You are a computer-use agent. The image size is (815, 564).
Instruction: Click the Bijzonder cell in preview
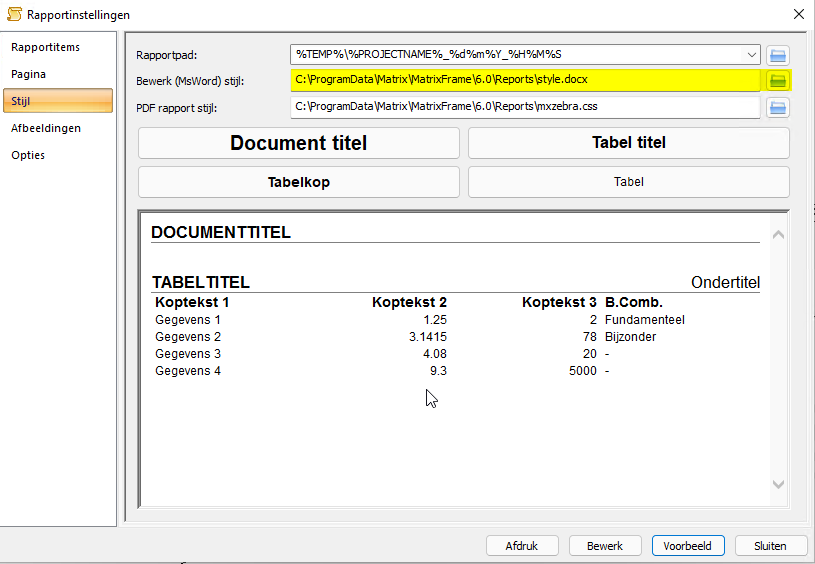630,337
